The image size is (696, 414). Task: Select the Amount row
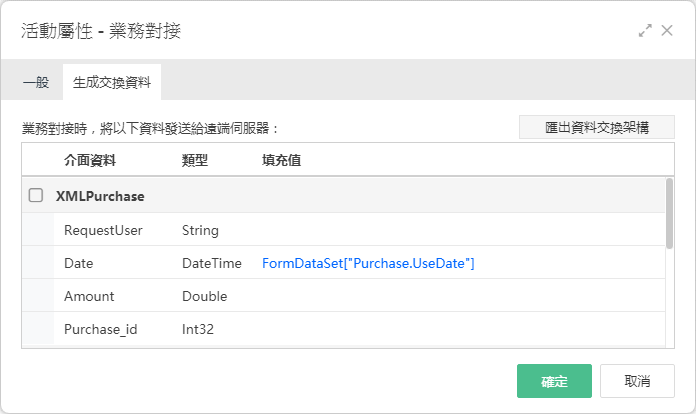click(x=343, y=295)
